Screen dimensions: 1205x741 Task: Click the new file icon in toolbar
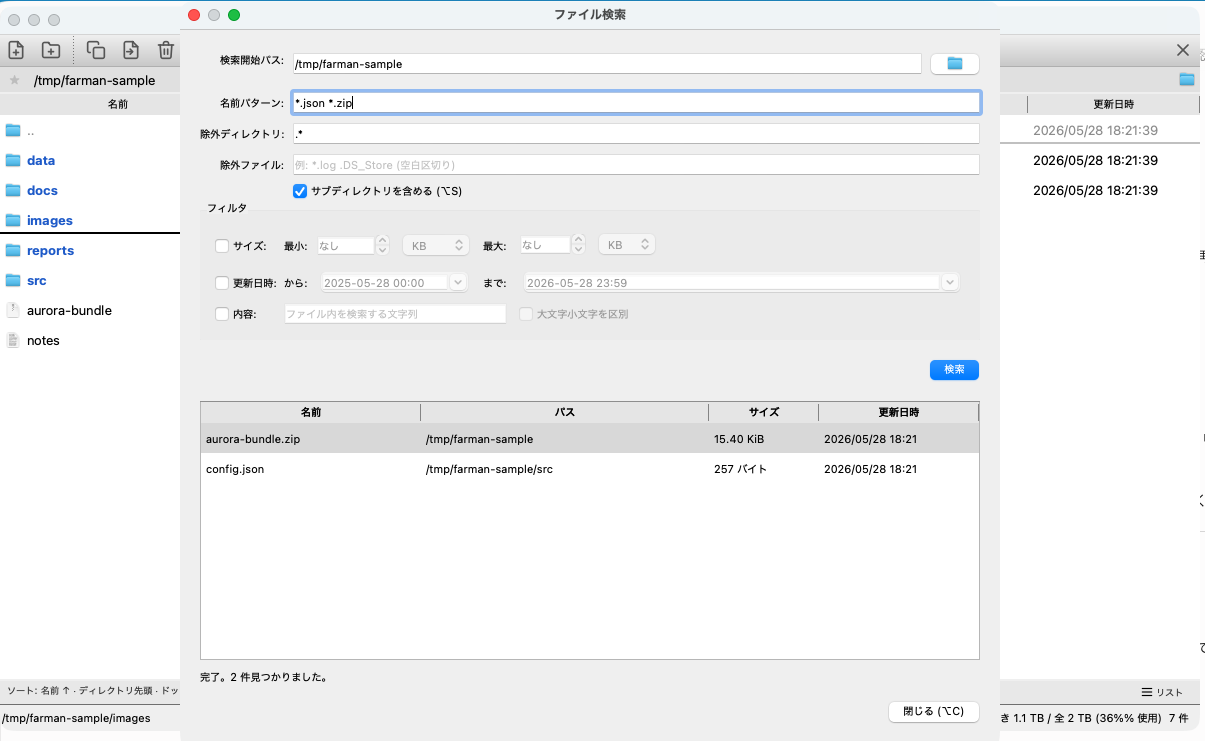click(16, 50)
